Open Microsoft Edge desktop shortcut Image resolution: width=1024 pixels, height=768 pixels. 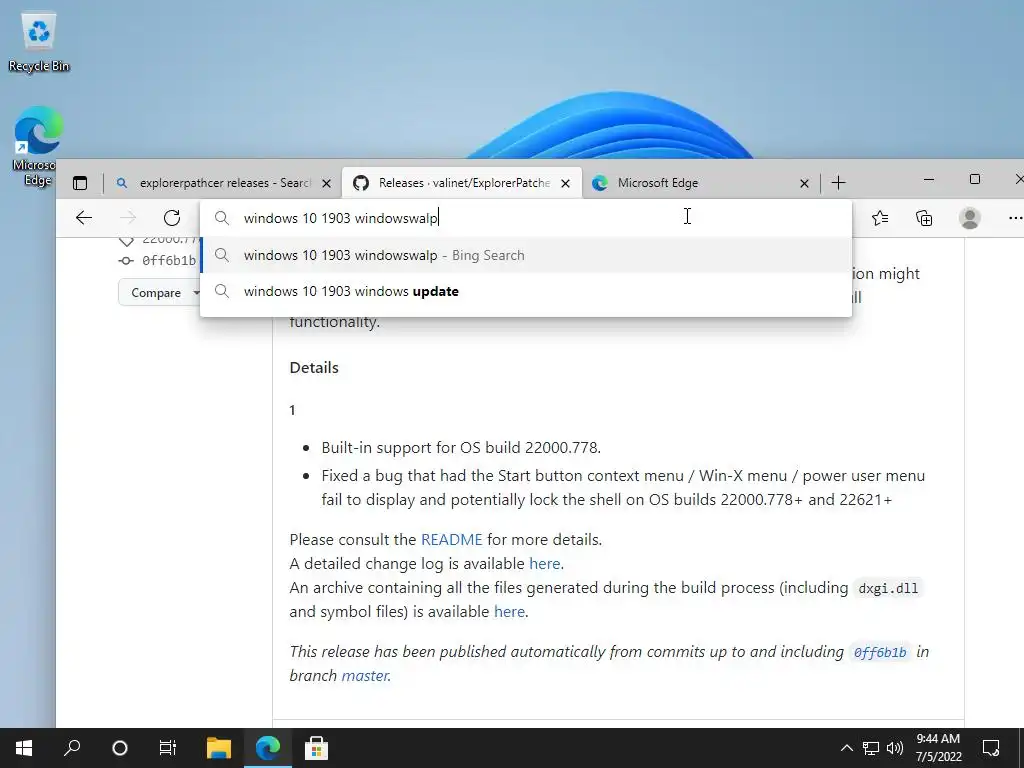click(x=38, y=146)
